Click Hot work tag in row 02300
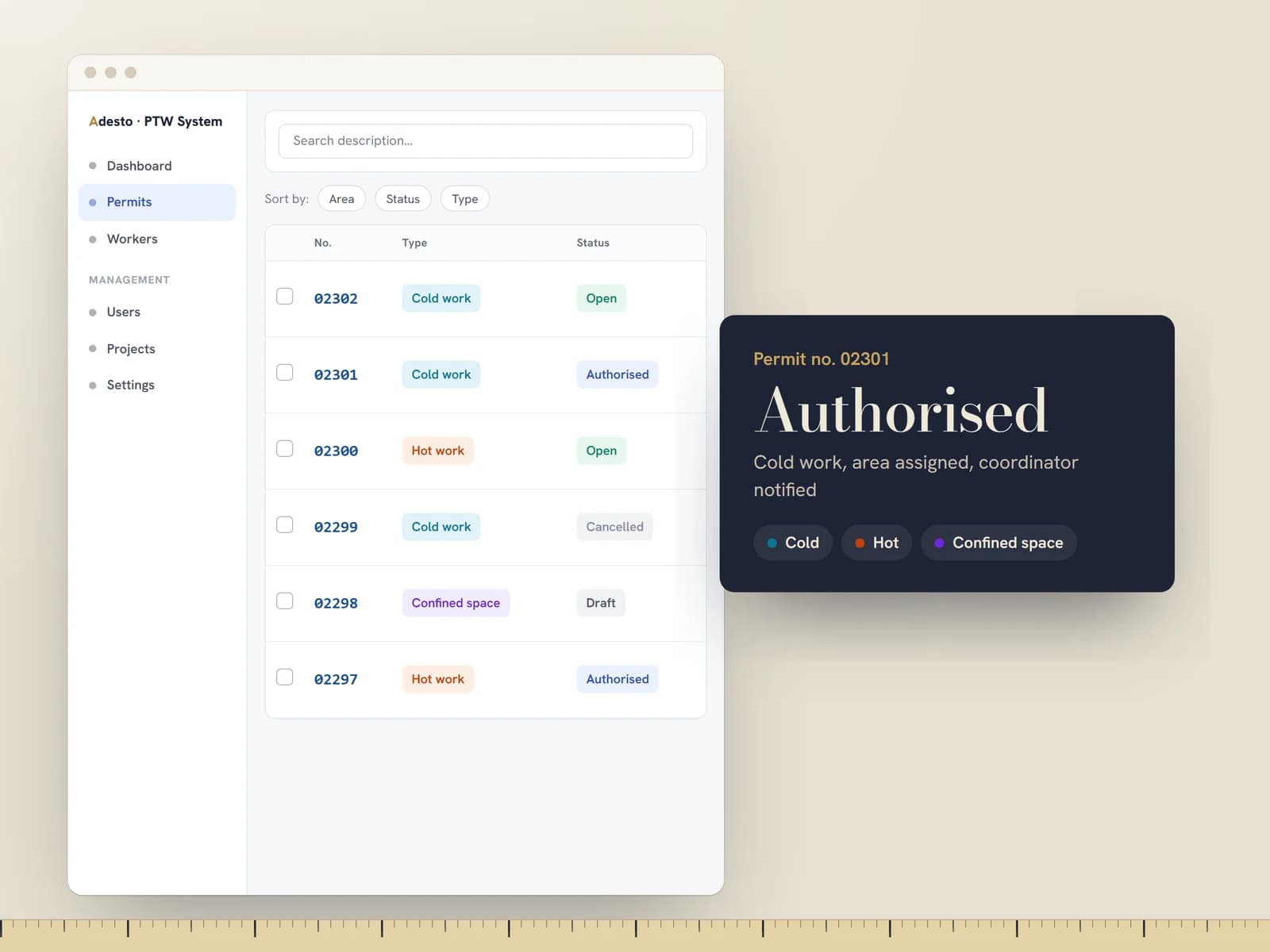Image resolution: width=1270 pixels, height=952 pixels. 437,451
